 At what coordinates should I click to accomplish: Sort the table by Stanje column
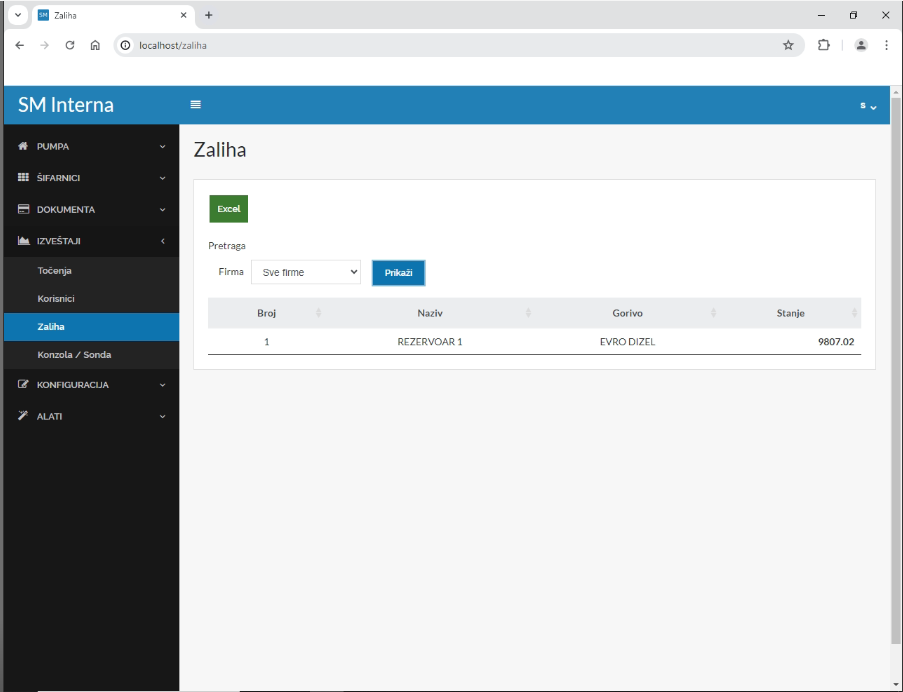pyautogui.click(x=790, y=313)
